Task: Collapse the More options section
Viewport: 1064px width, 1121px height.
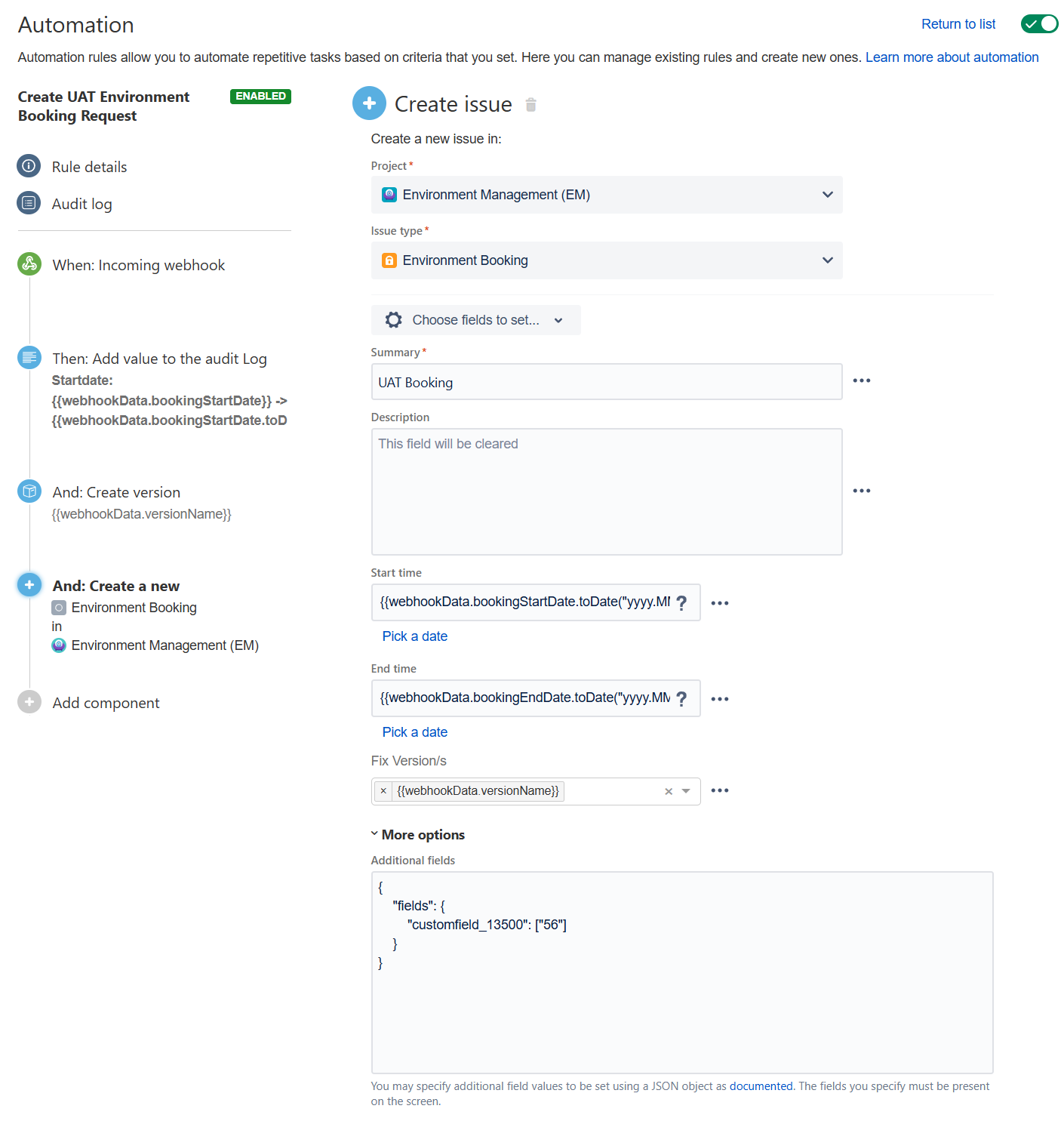Action: [417, 834]
